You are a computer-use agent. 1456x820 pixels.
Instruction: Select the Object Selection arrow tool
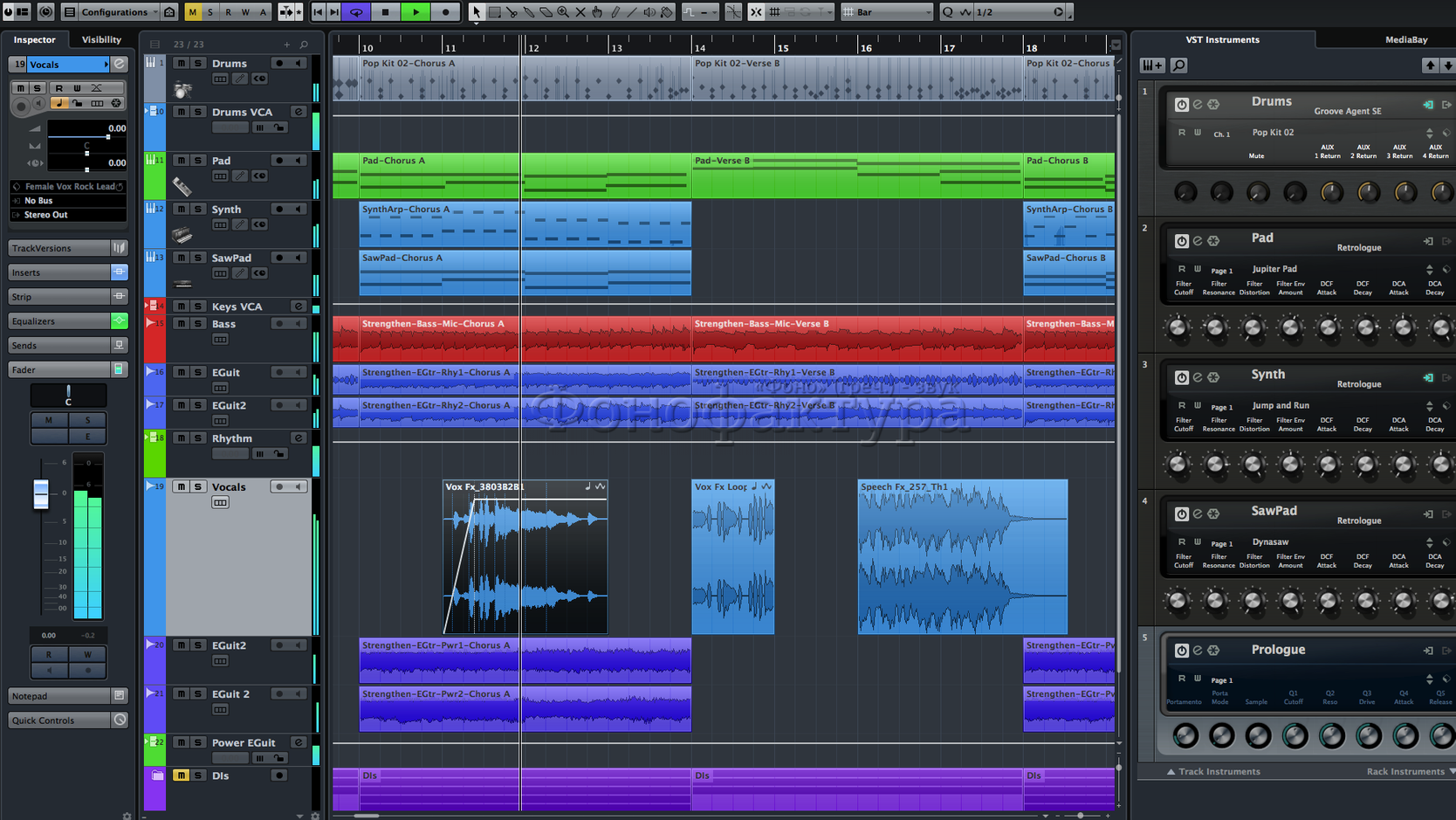476,12
